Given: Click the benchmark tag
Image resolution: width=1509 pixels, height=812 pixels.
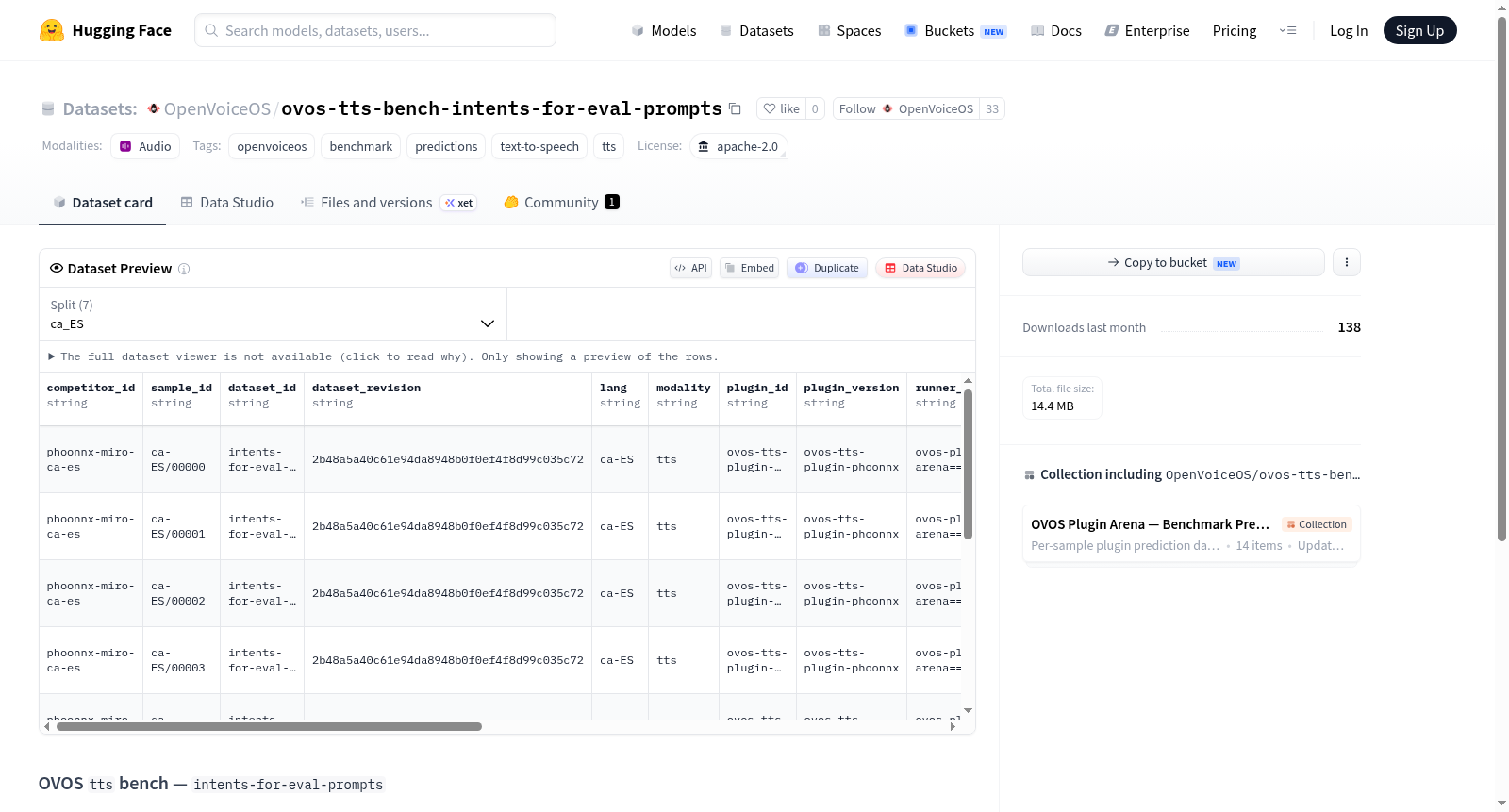Looking at the screenshot, I should tap(361, 146).
